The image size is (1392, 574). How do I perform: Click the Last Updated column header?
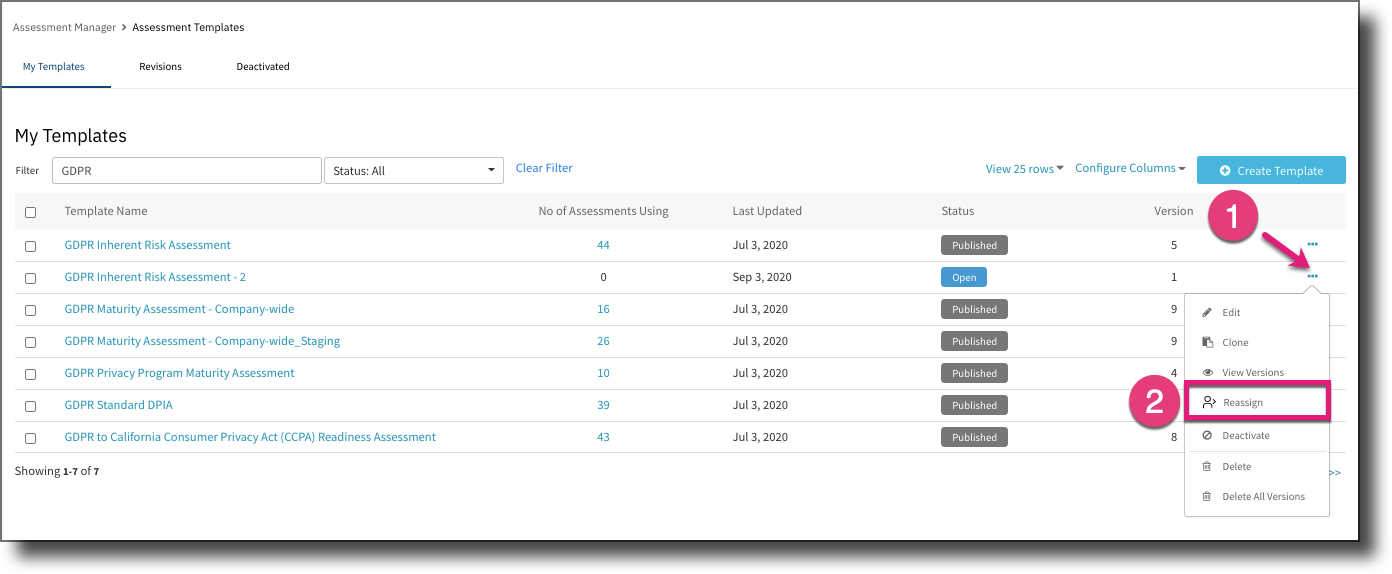tap(767, 211)
